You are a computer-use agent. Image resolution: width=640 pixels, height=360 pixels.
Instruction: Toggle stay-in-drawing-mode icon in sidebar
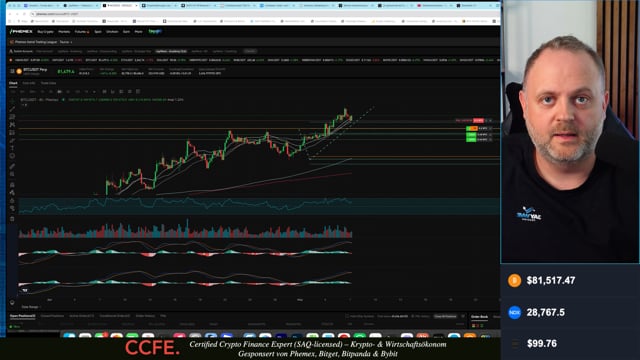pyautogui.click(x=12, y=192)
